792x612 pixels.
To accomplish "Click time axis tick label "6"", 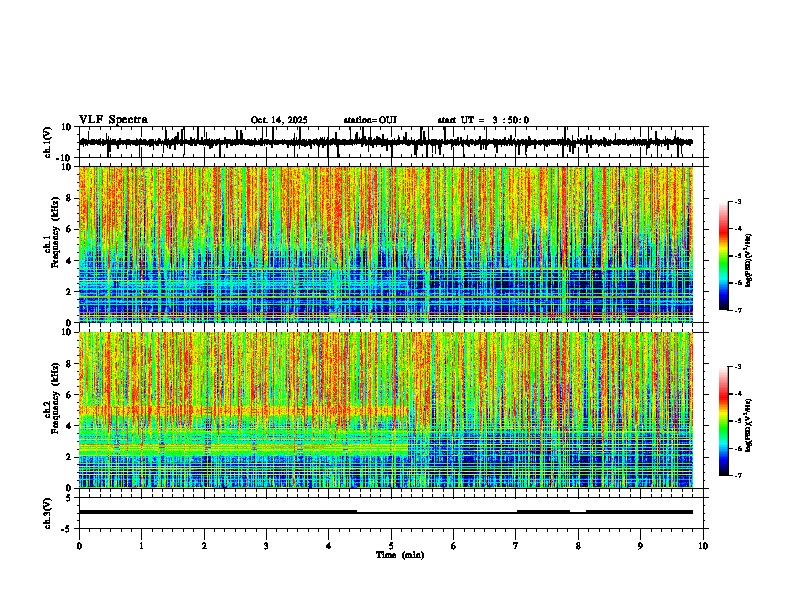I will pyautogui.click(x=454, y=546).
